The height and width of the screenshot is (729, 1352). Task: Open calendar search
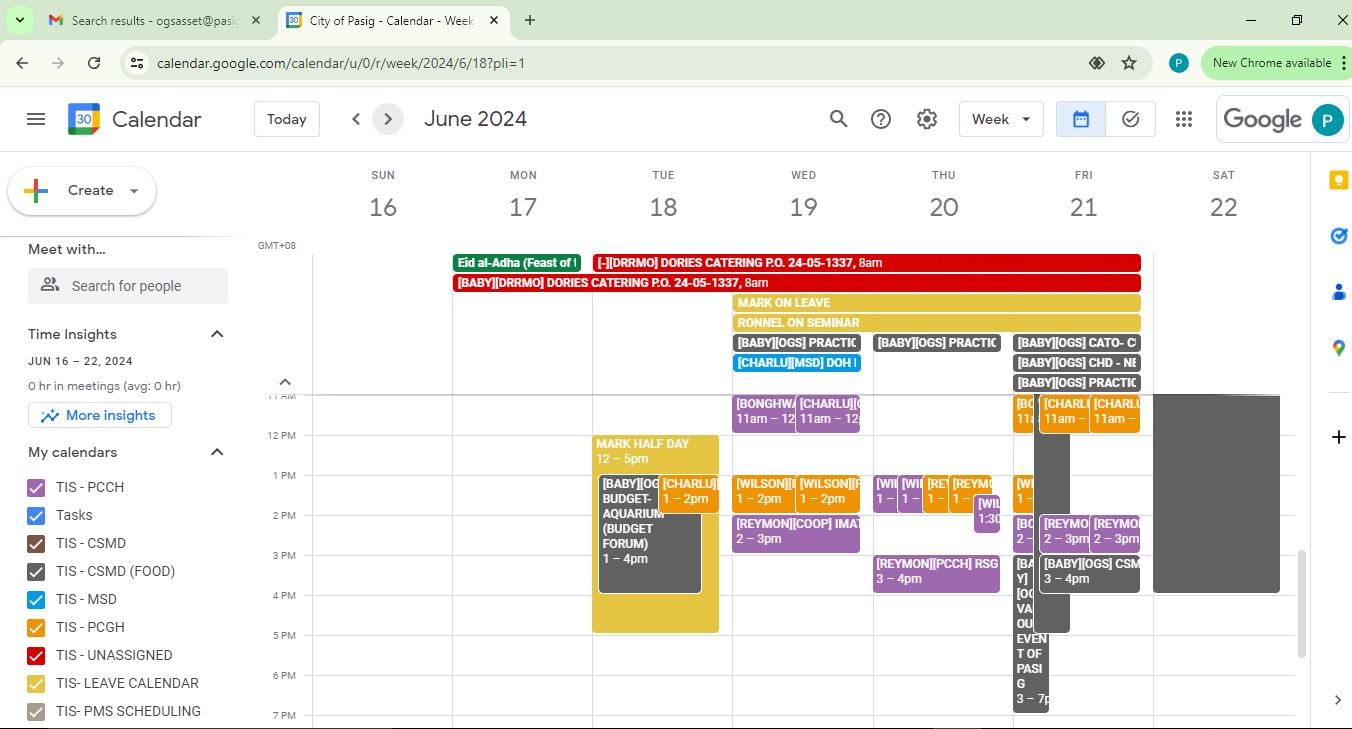tap(839, 119)
